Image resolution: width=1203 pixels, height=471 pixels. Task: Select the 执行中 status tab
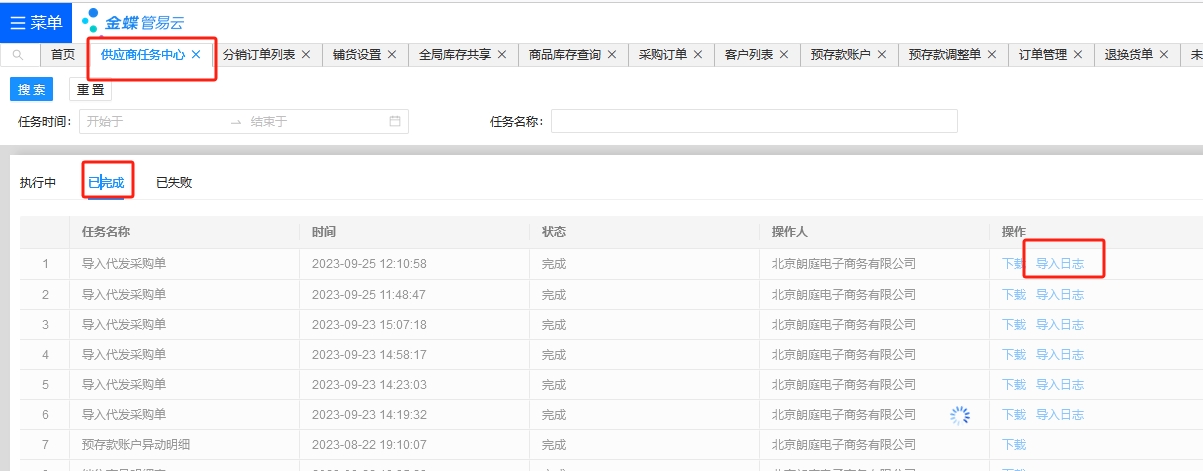(38, 183)
